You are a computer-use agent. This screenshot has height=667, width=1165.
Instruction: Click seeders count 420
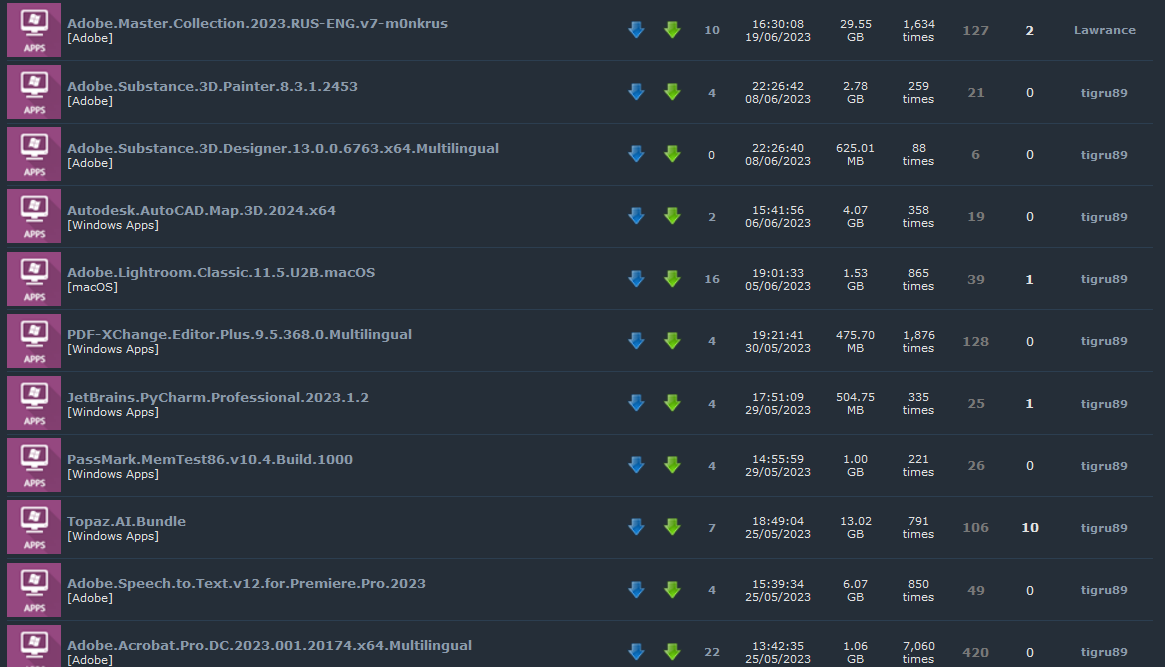976,653
